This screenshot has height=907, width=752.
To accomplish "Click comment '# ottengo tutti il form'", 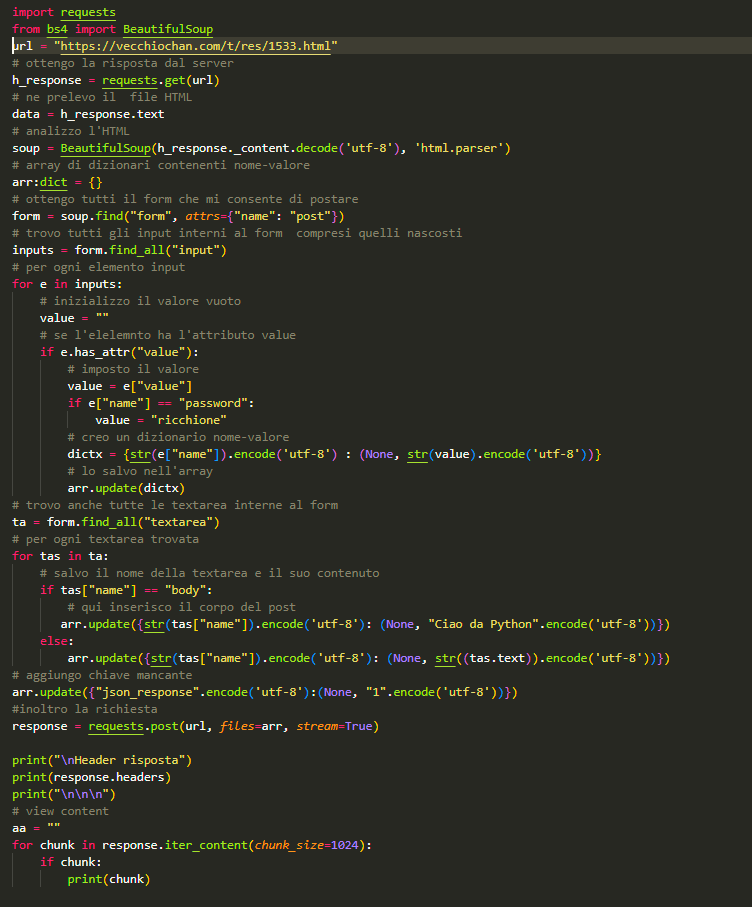I will point(185,199).
